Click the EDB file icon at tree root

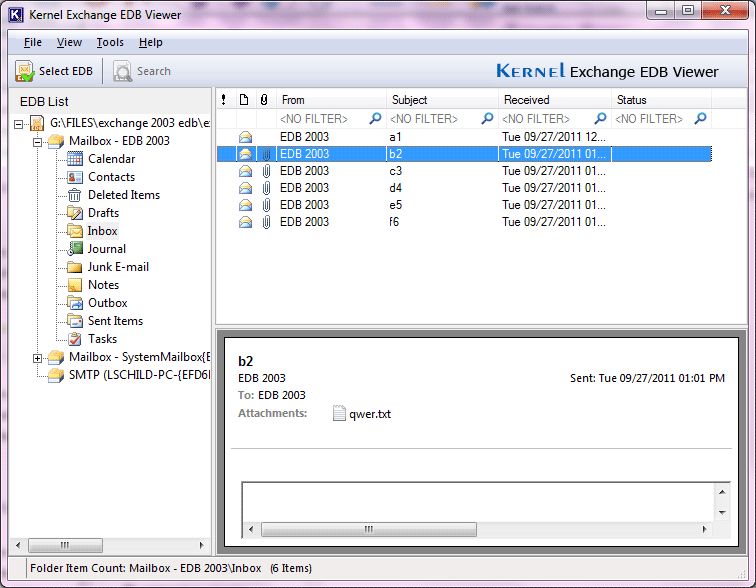coord(37,123)
